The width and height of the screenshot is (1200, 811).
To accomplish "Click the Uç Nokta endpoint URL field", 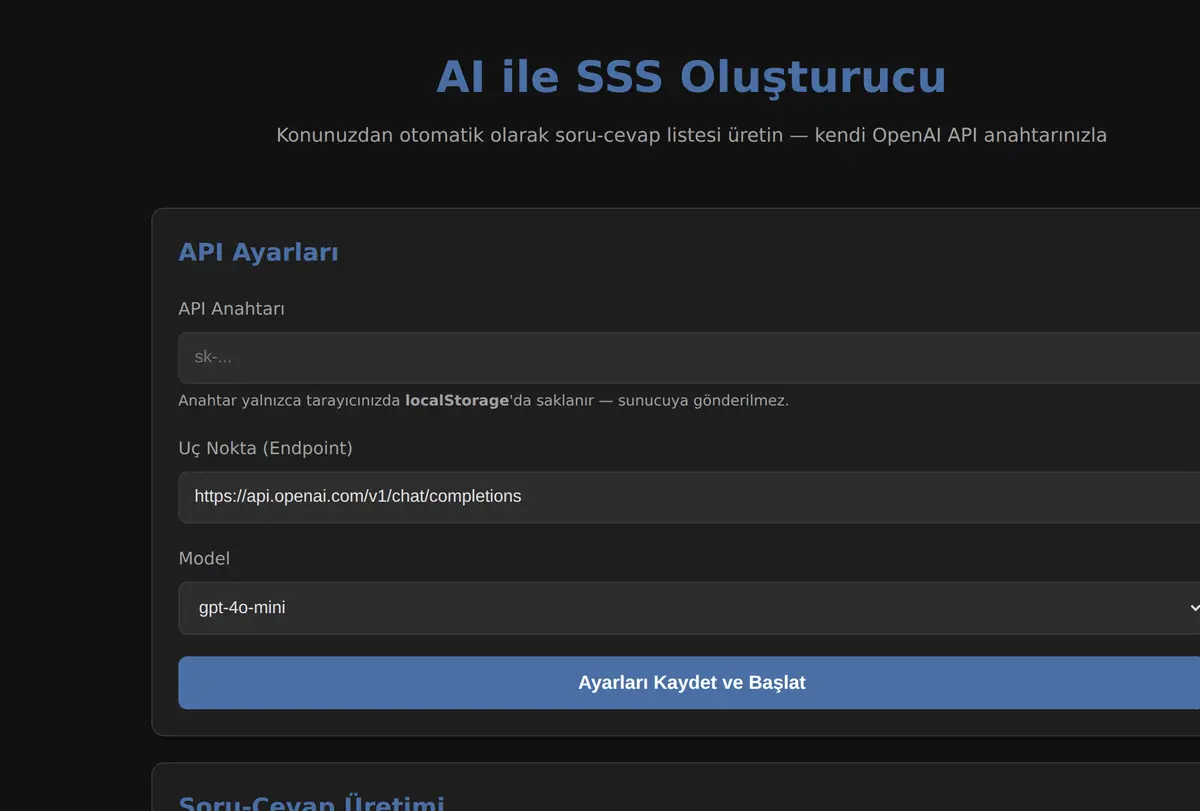I will (691, 497).
